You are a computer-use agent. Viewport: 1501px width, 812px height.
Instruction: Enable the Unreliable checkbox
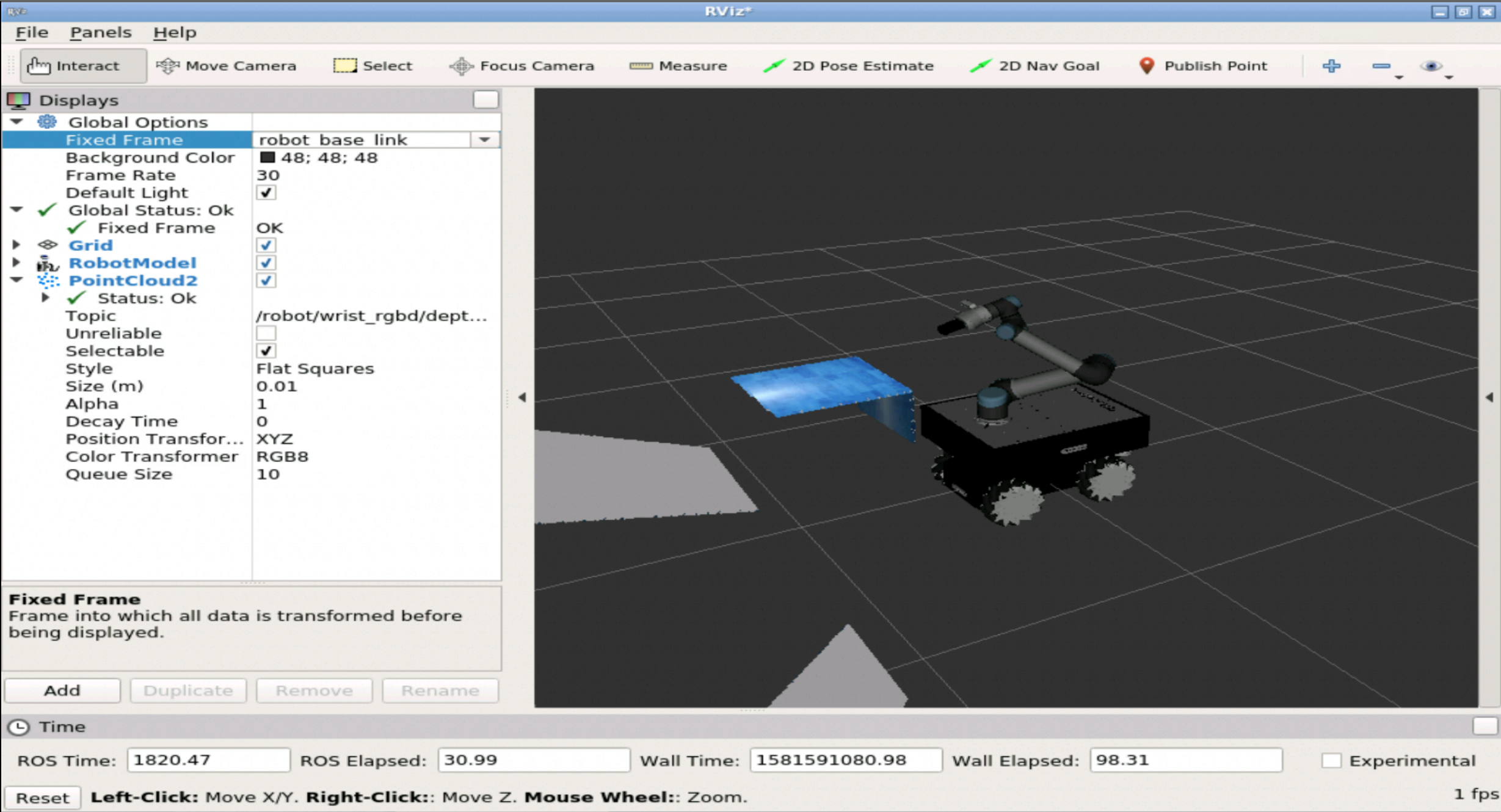pyautogui.click(x=266, y=333)
